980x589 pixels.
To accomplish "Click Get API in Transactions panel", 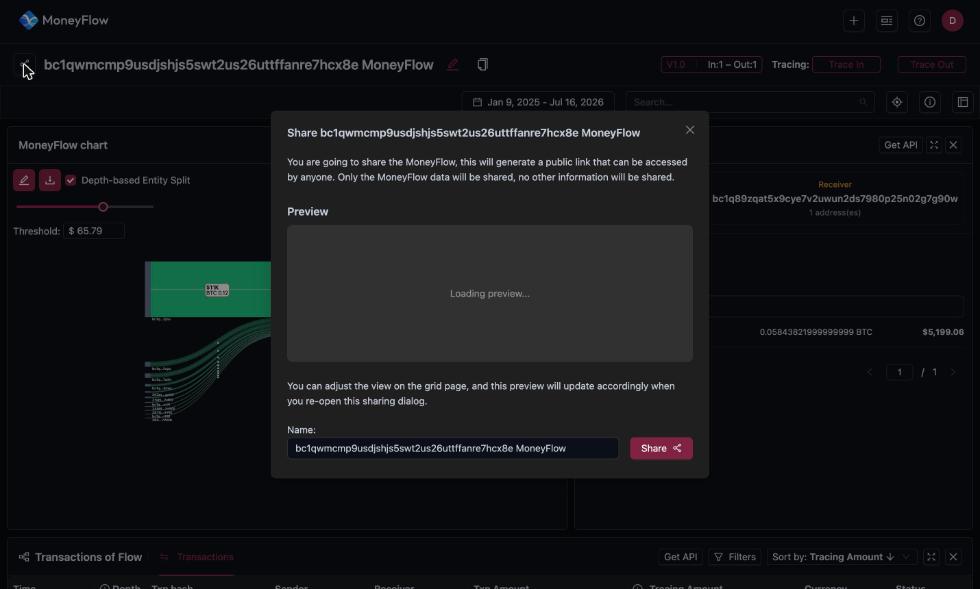I will pyautogui.click(x=681, y=556).
